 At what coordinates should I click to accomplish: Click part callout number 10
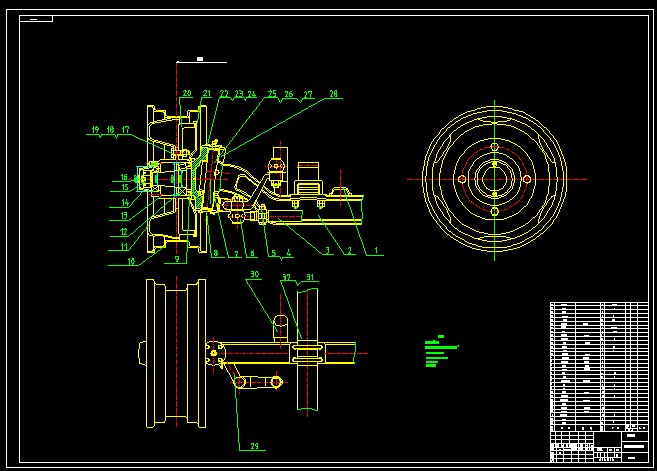(x=131, y=262)
